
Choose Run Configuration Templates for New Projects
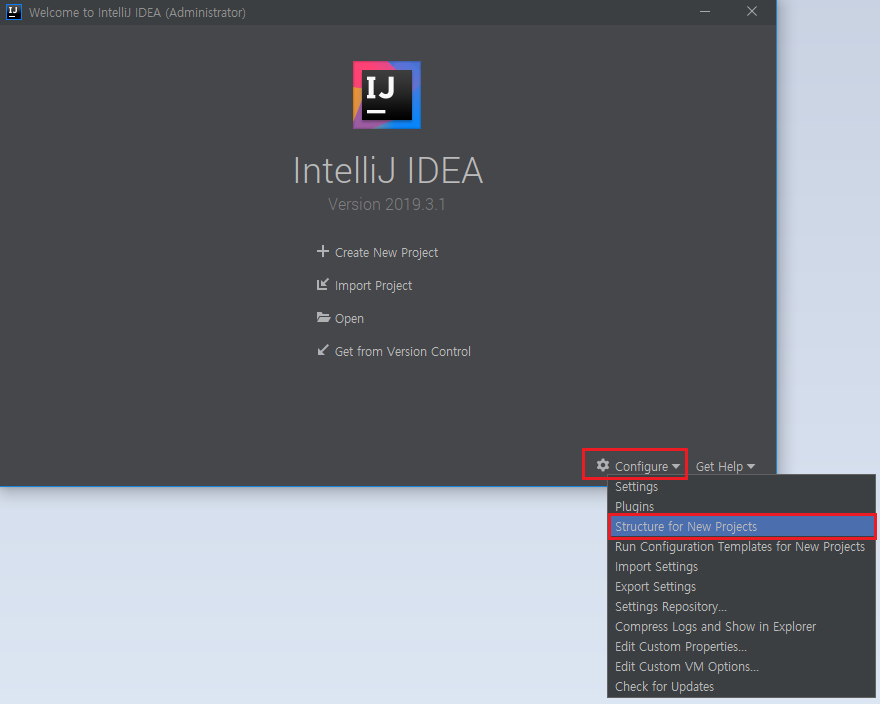pyautogui.click(x=741, y=547)
